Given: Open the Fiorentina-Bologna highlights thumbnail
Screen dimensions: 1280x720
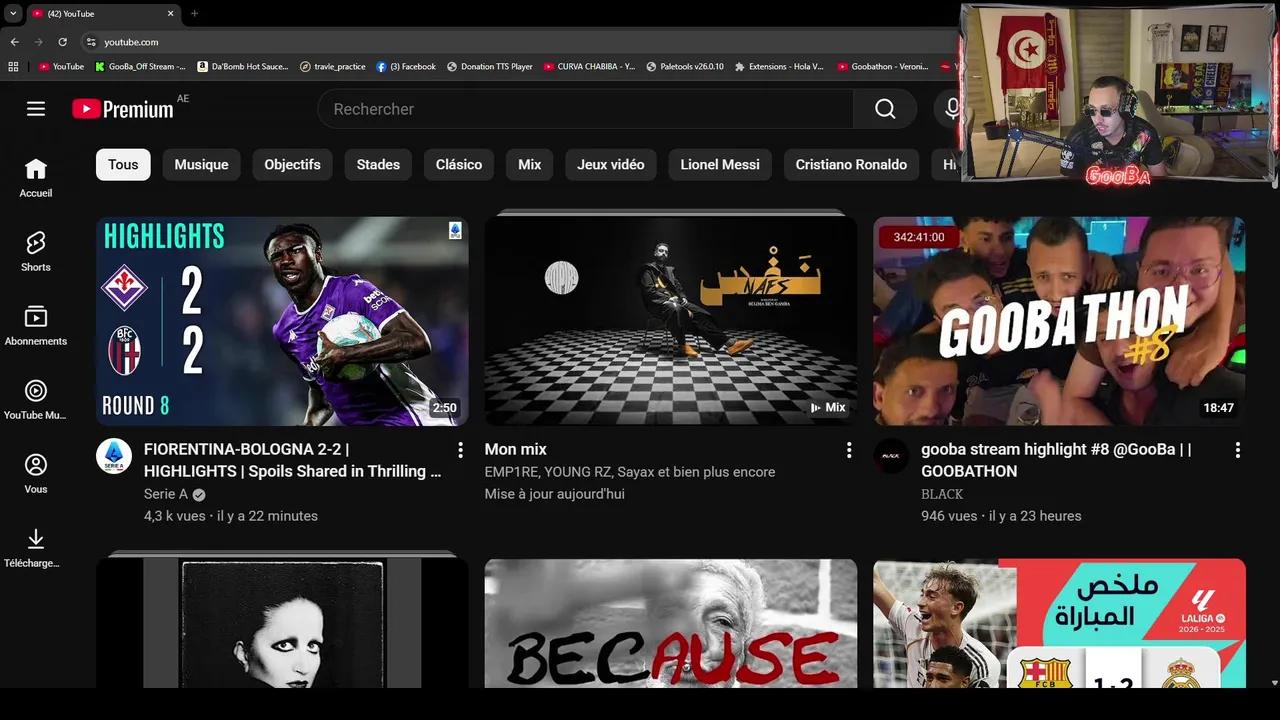Looking at the screenshot, I should coord(282,321).
